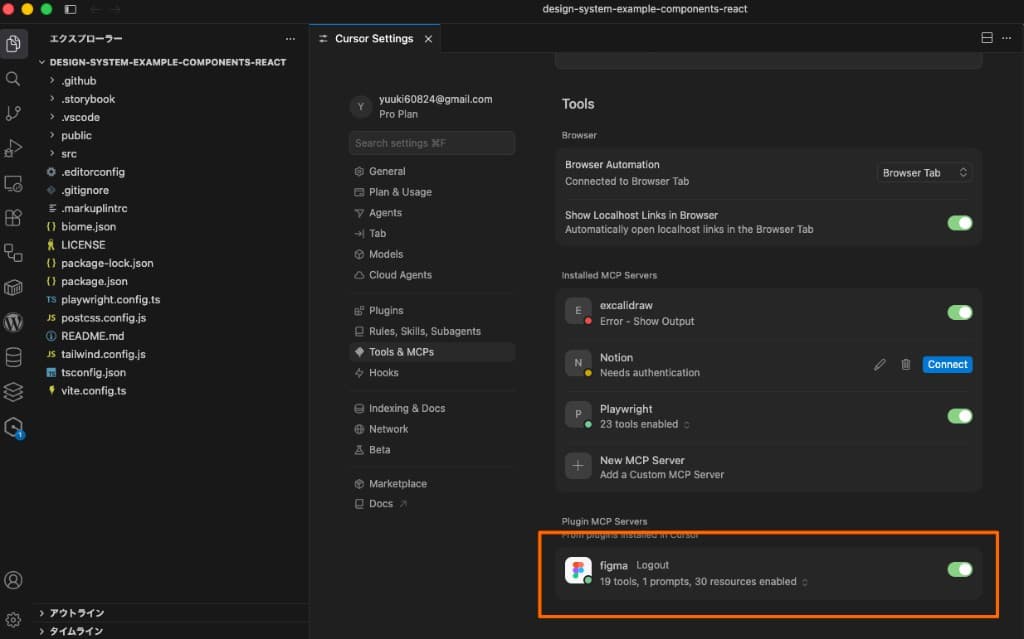Click the Explorer panel more actions ellipsis
Screen dimensions: 1024x639
(291, 39)
